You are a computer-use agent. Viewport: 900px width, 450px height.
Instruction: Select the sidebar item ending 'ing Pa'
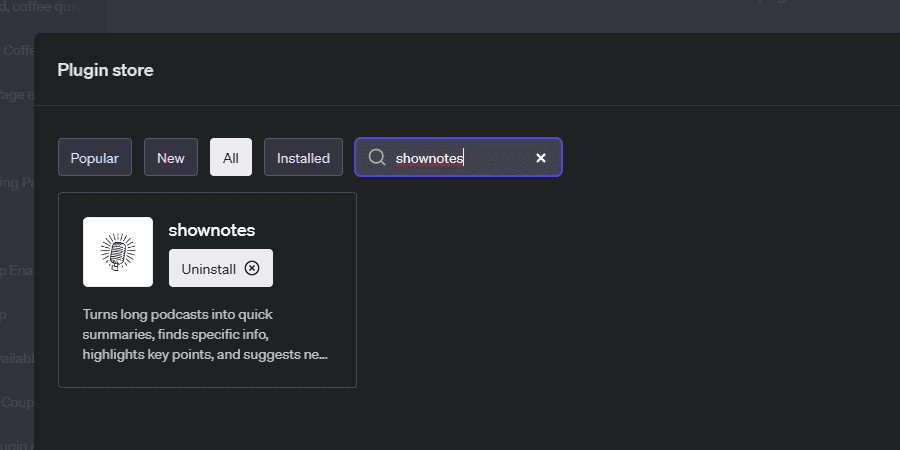[17, 183]
